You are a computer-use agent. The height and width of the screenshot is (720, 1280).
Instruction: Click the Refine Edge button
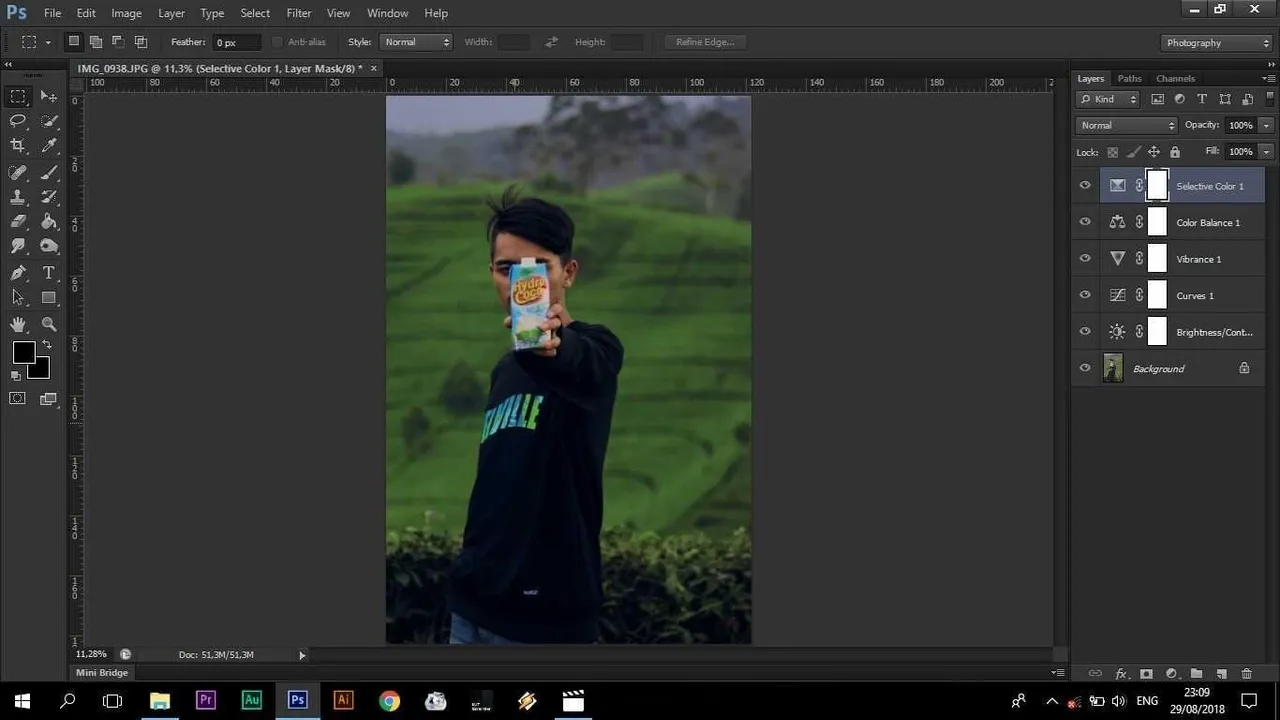point(705,42)
